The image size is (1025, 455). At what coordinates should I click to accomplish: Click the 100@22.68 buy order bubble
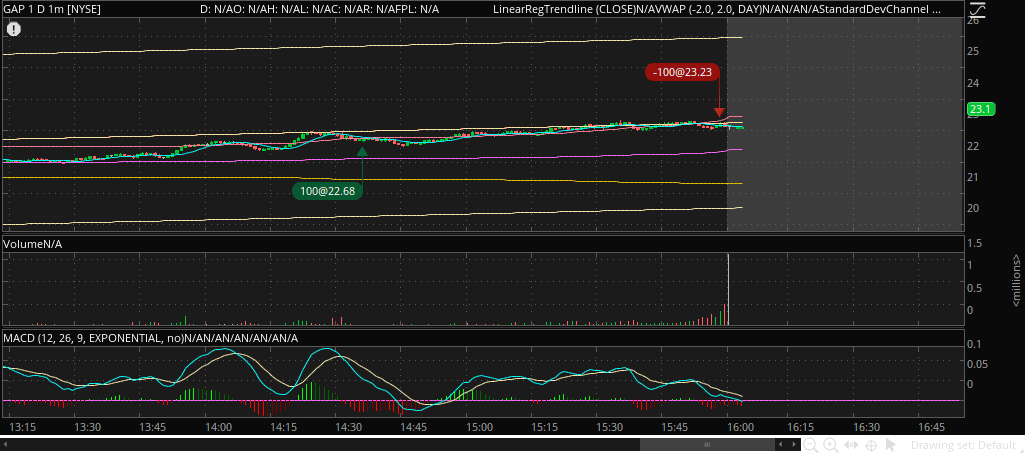[328, 191]
